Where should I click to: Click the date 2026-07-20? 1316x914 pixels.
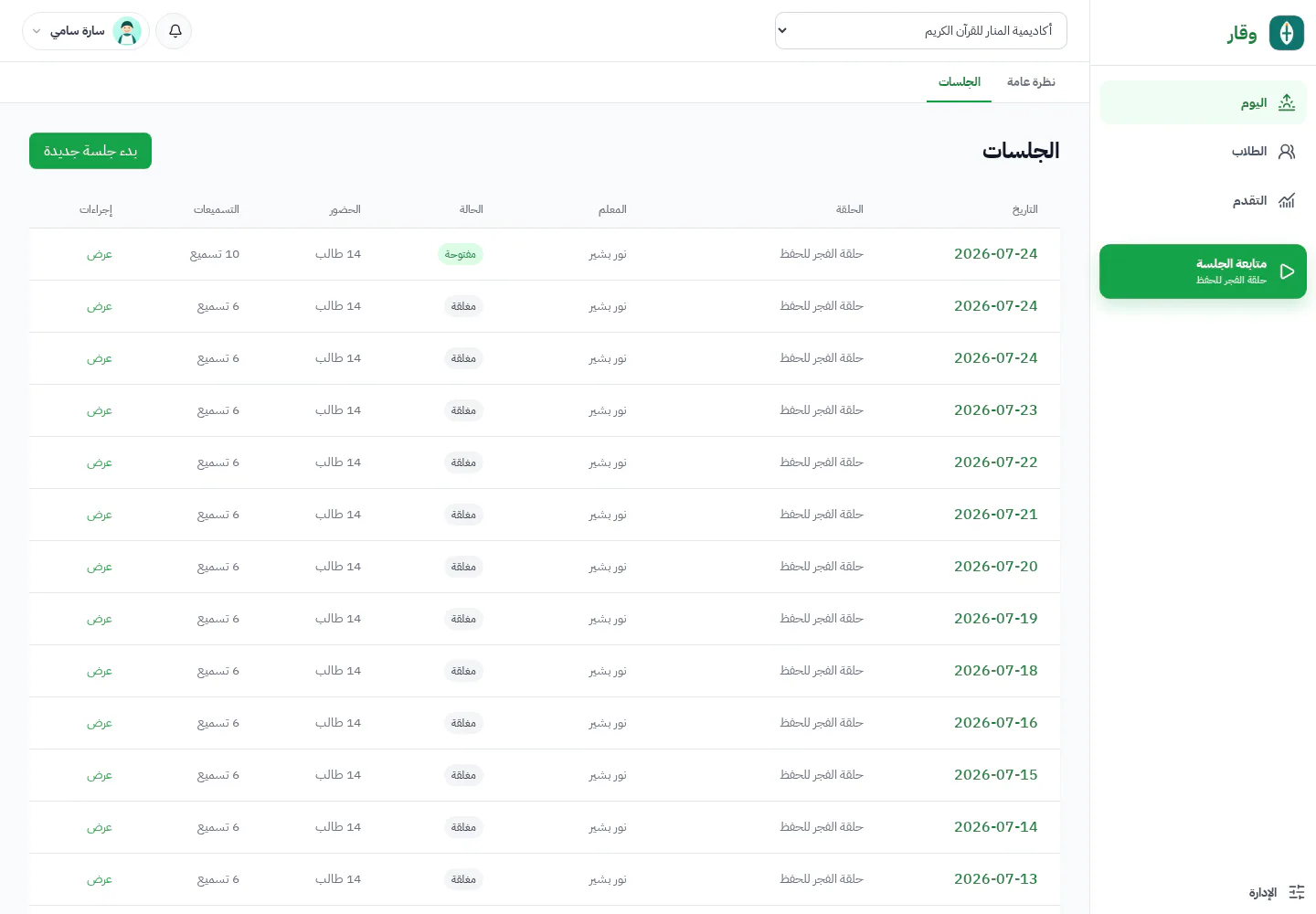pyautogui.click(x=996, y=567)
